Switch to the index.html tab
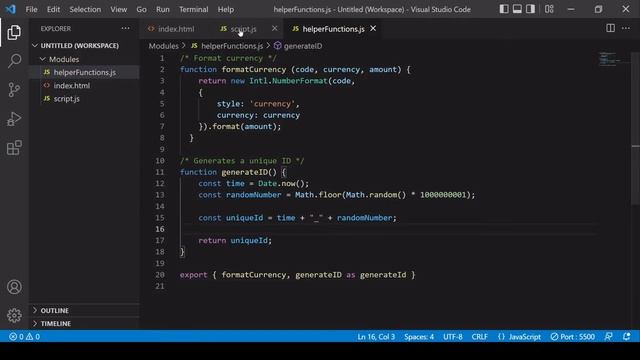Viewport: 640px width, 360px height. pyautogui.click(x=176, y=29)
